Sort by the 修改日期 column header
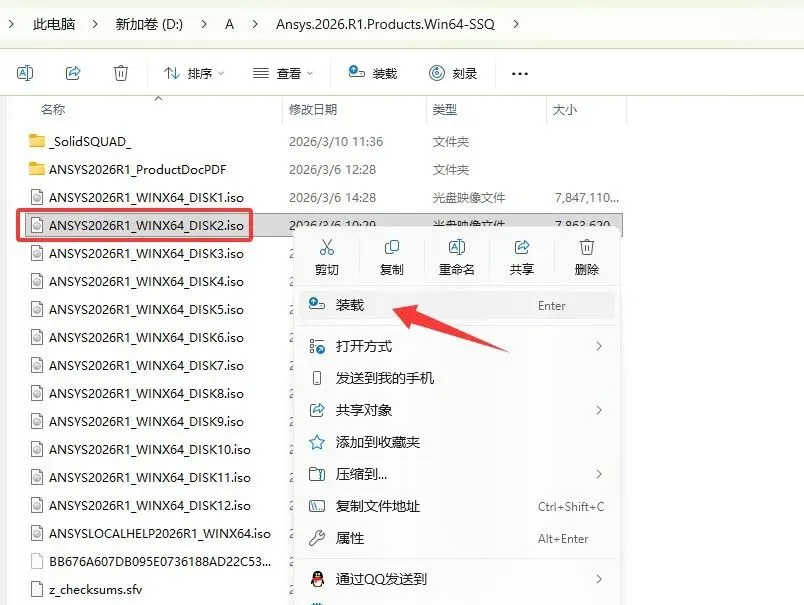 (x=313, y=109)
